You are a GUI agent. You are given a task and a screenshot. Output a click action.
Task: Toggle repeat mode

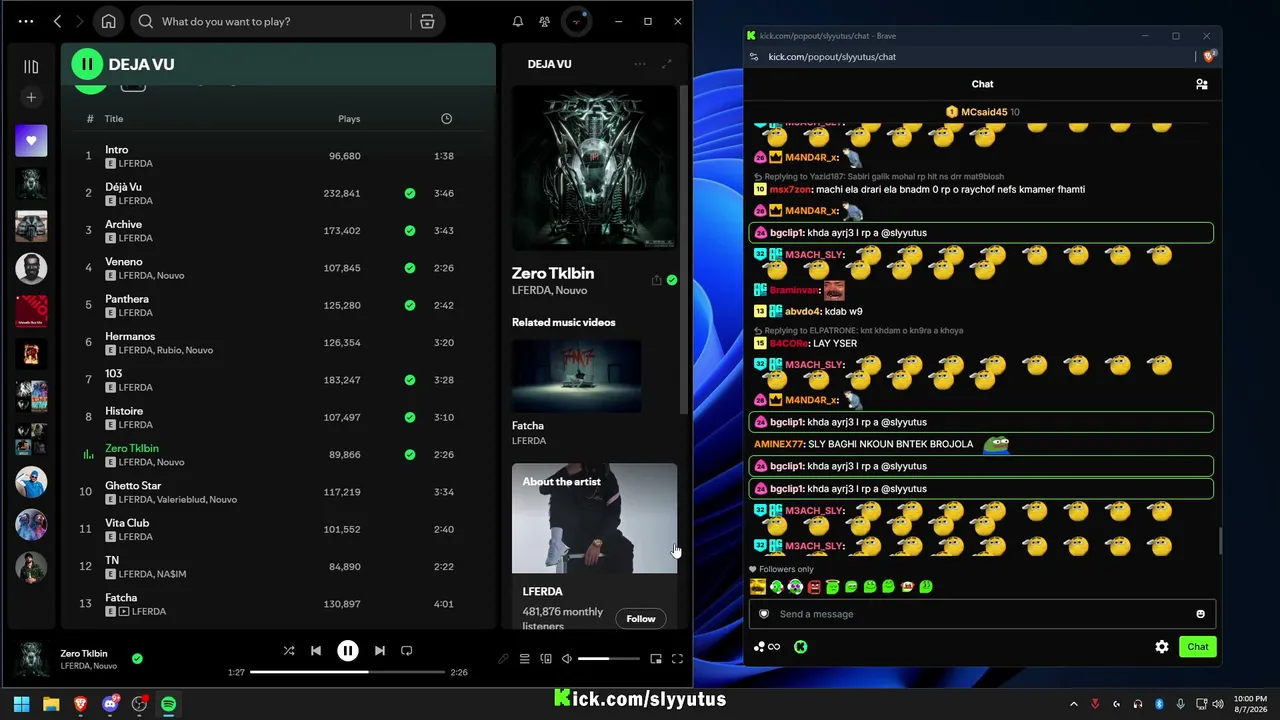click(406, 651)
